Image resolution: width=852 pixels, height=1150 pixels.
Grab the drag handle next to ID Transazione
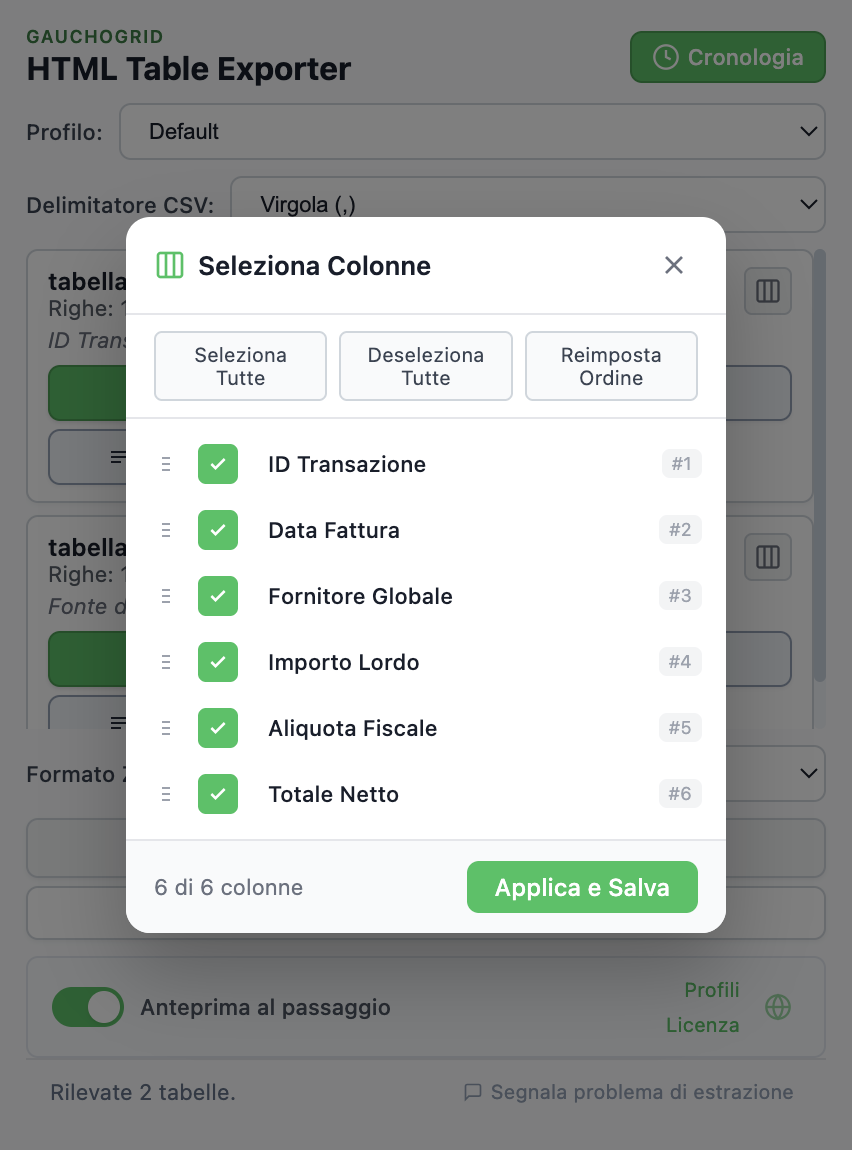click(166, 464)
